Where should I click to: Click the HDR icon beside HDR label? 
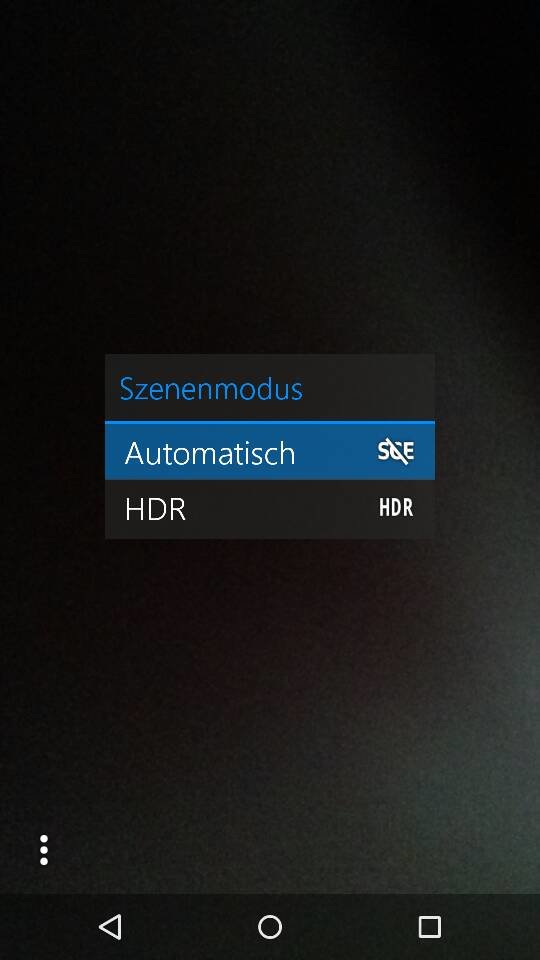(x=396, y=508)
